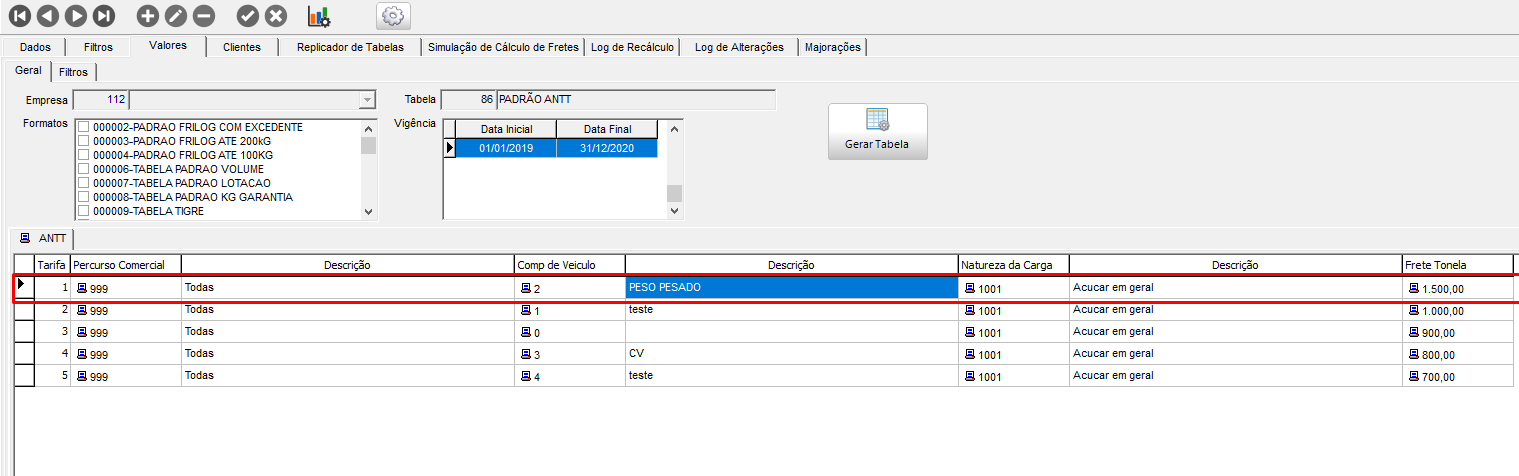
Task: Open lookup icon for Percurso in tarifa 2
Action: click(x=82, y=310)
